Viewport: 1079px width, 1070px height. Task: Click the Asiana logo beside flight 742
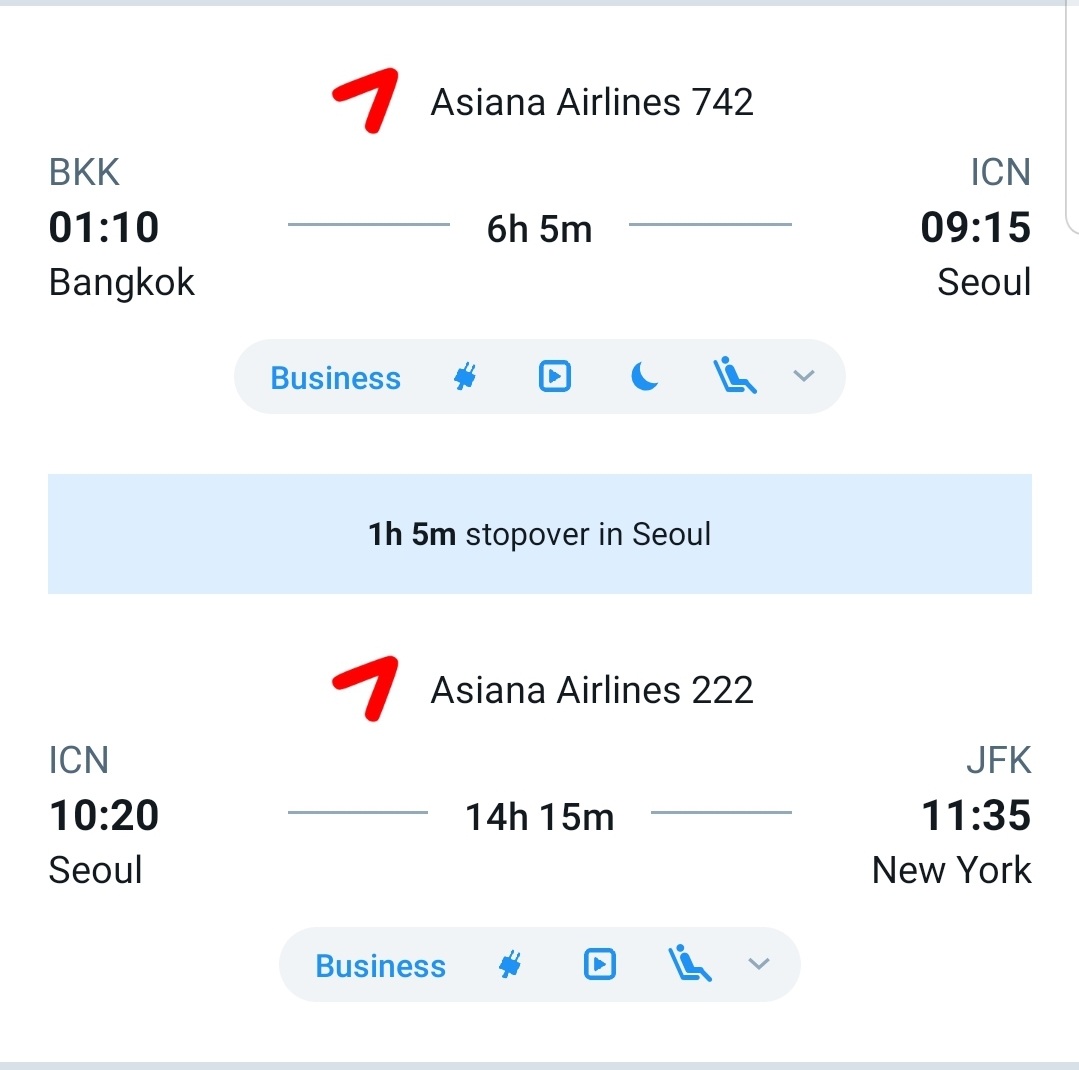pos(366,100)
